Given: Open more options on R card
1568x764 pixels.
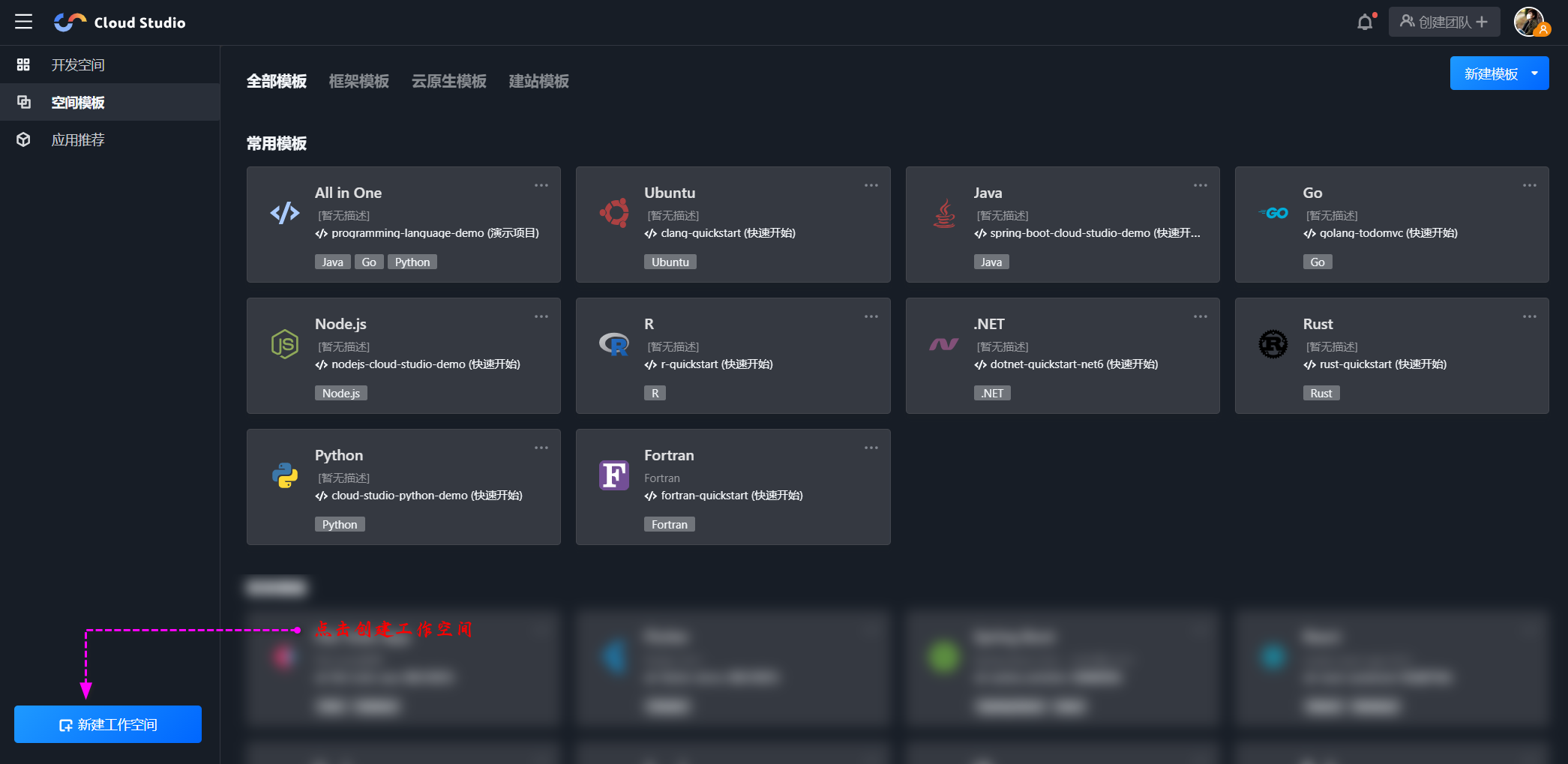Looking at the screenshot, I should click(871, 316).
